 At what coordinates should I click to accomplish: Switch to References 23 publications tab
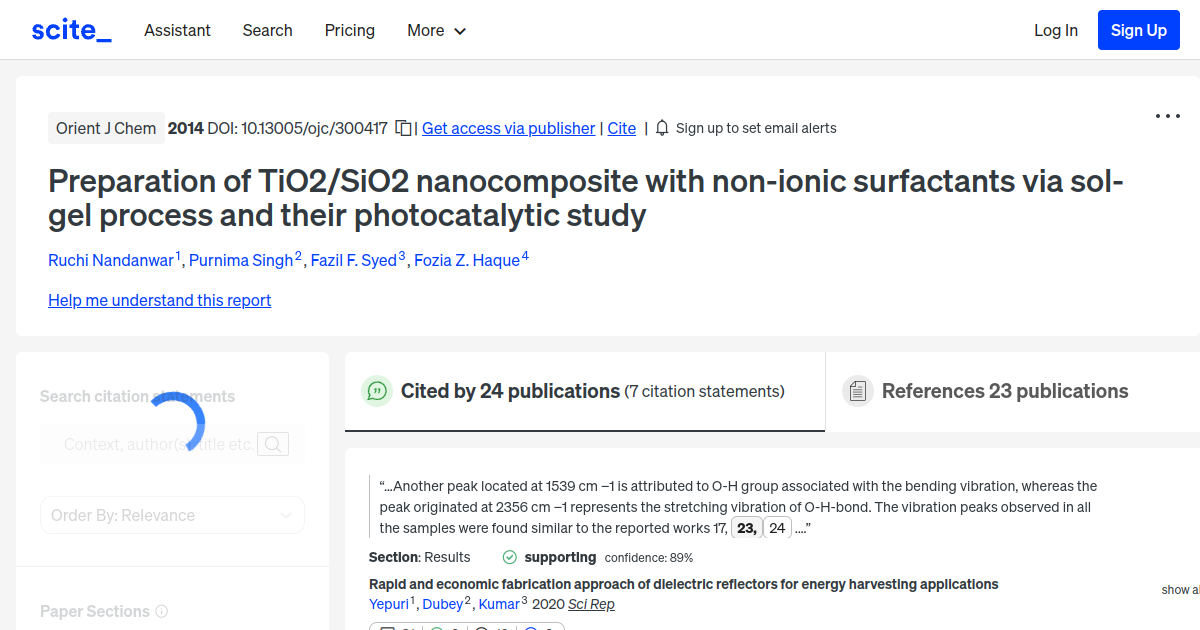pos(1004,391)
